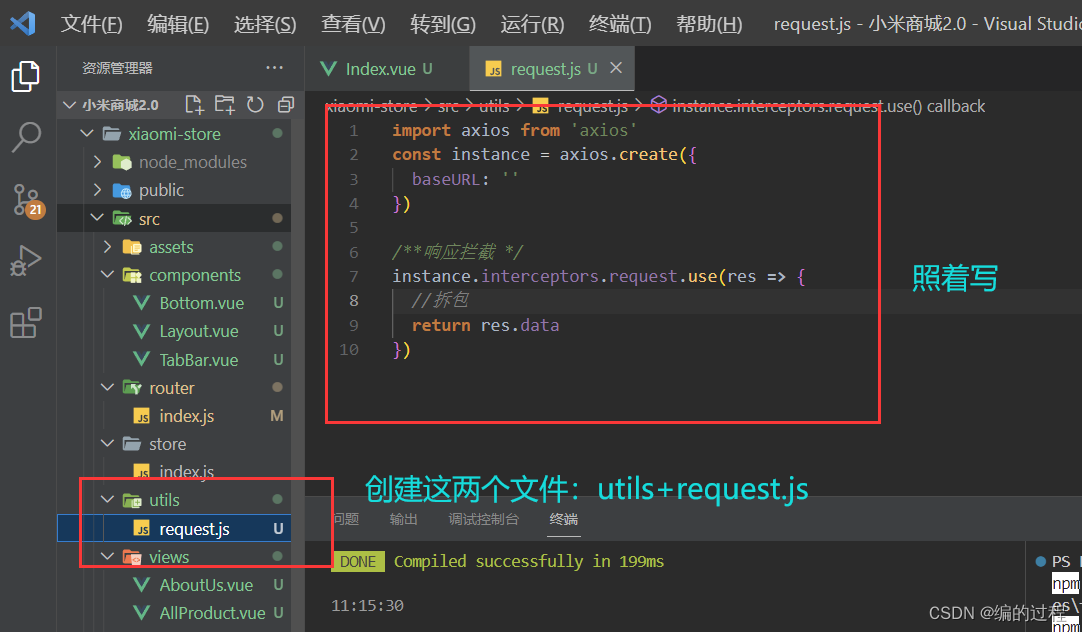Image resolution: width=1082 pixels, height=632 pixels.
Task: Click the PS terminal entry in side list
Action: click(1061, 562)
